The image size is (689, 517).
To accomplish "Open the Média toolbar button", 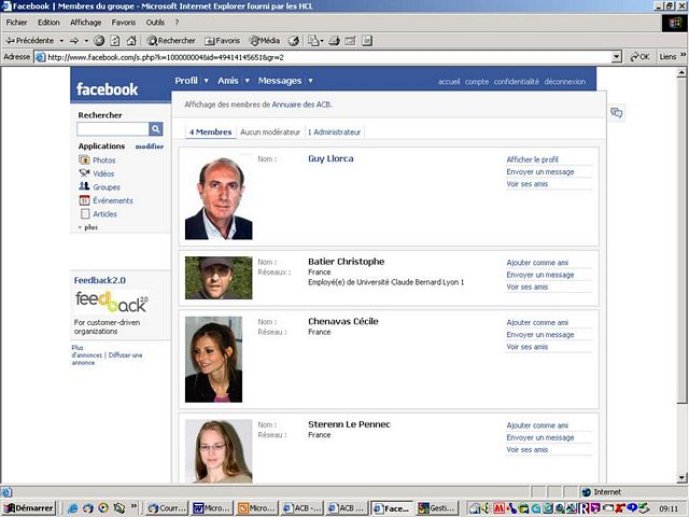I will (265, 41).
